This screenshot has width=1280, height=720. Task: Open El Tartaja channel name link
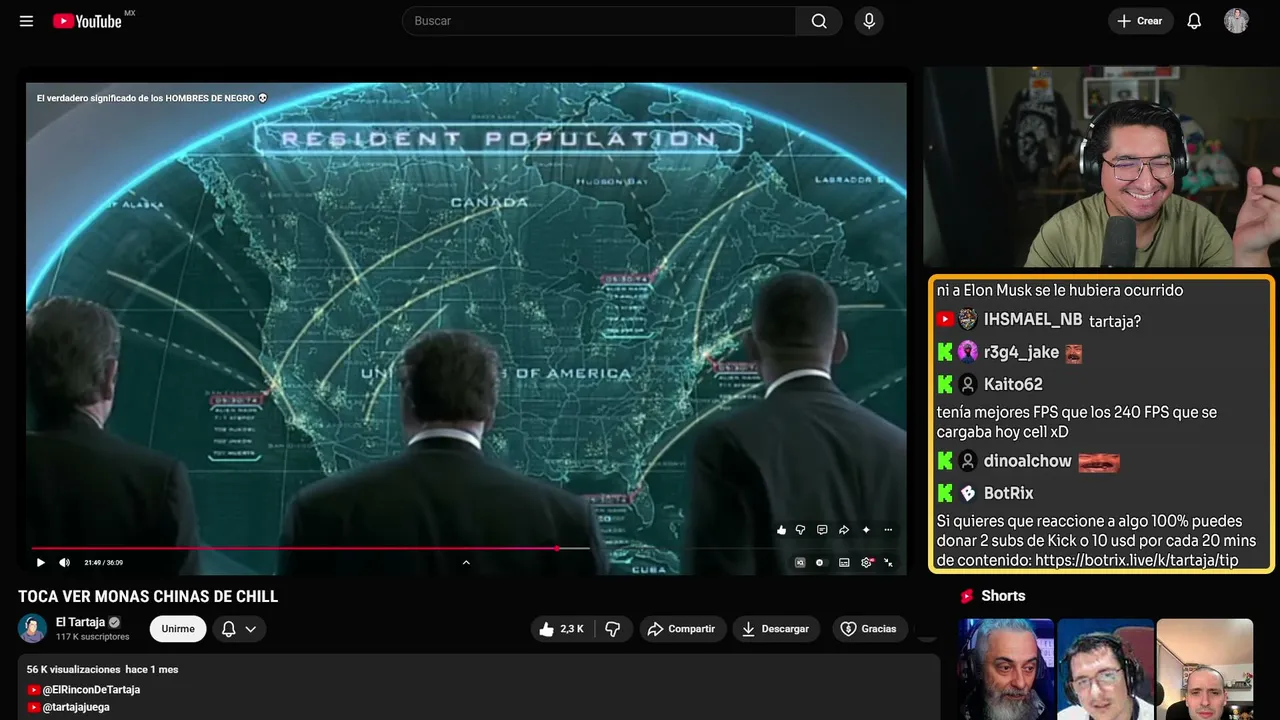click(x=79, y=622)
